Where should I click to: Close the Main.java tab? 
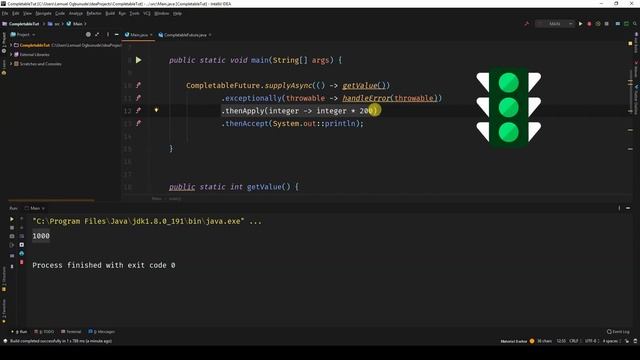(151, 35)
